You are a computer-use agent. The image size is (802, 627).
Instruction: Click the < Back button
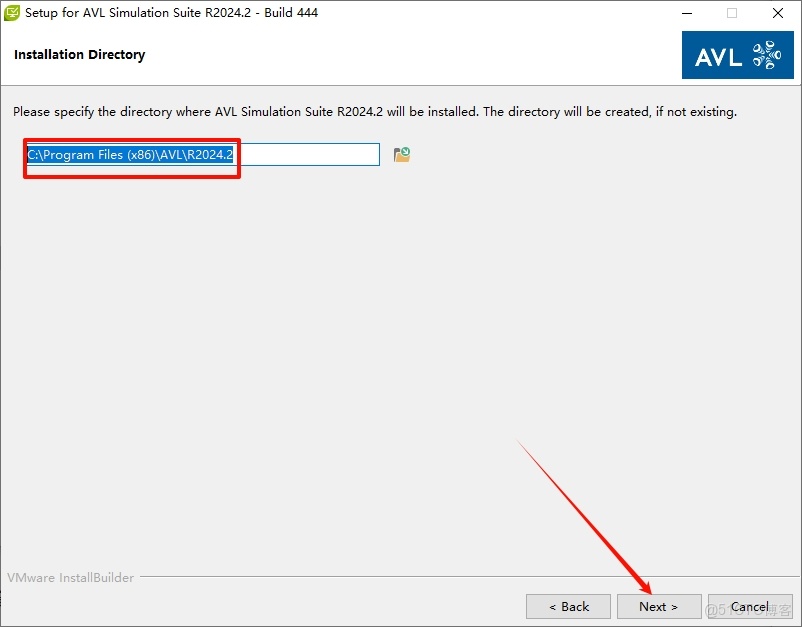(x=568, y=607)
